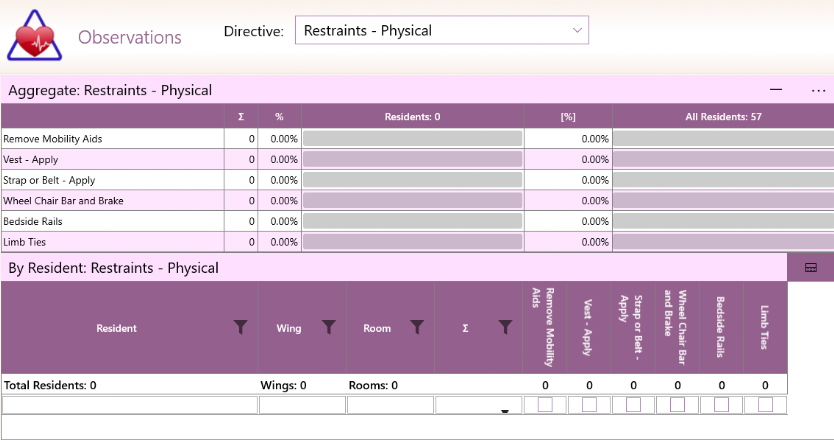
Task: Filter the Sigma total column
Action: (505, 327)
